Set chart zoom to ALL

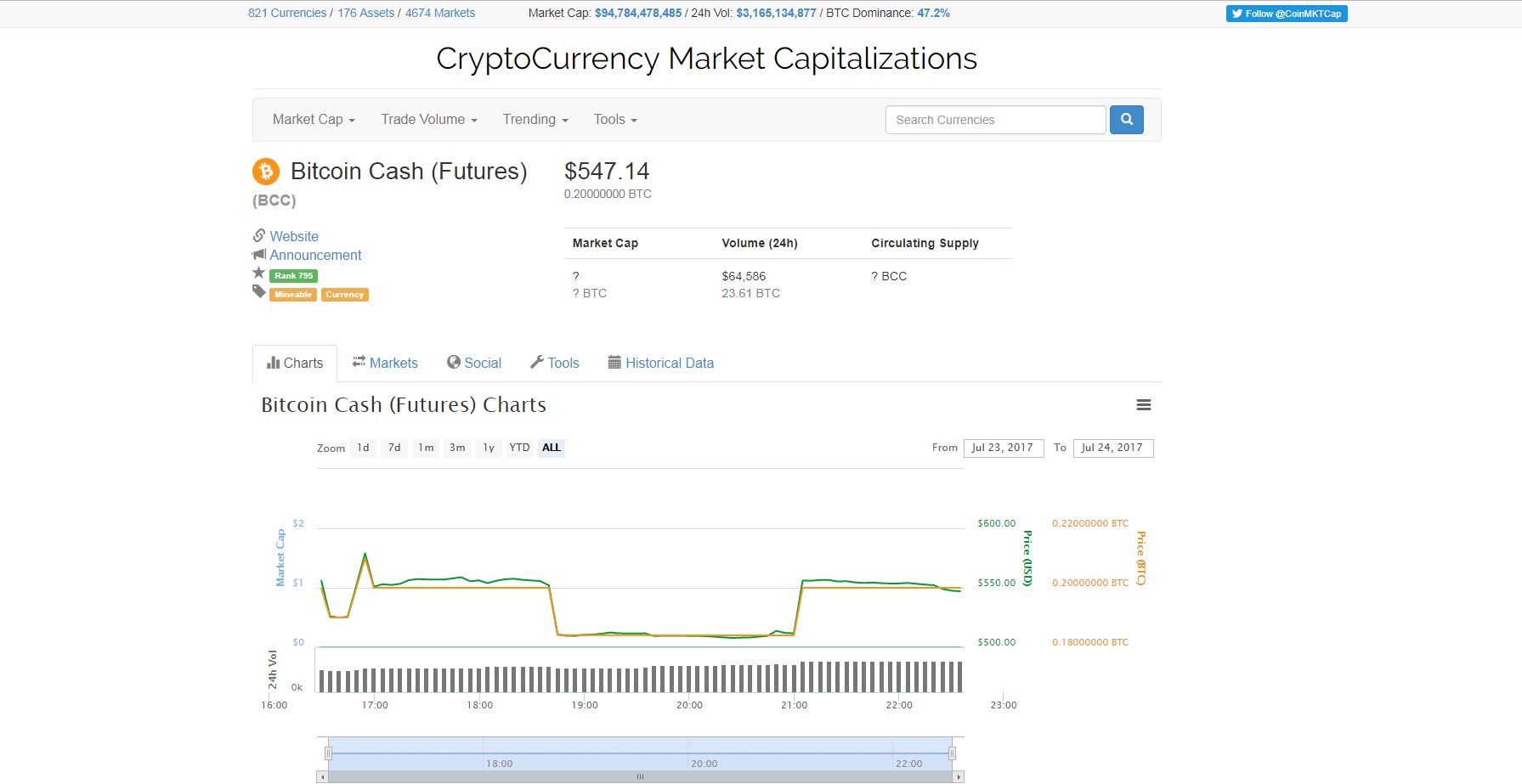point(552,448)
